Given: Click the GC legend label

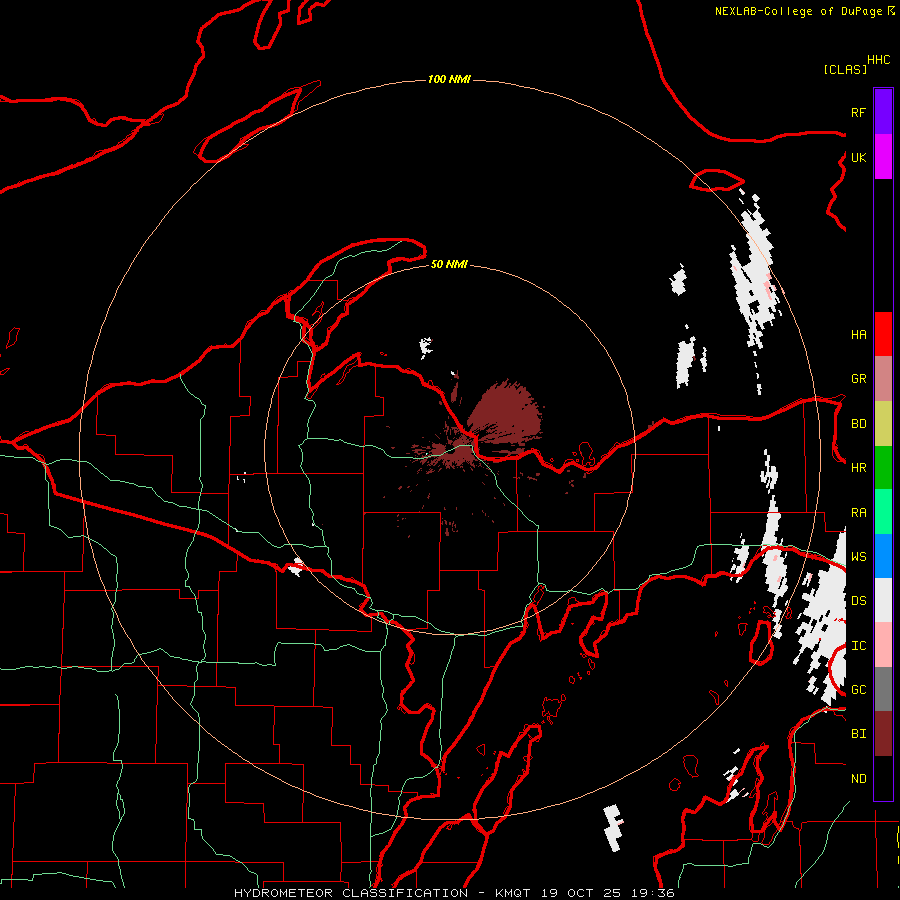Looking at the screenshot, I should click(858, 690).
